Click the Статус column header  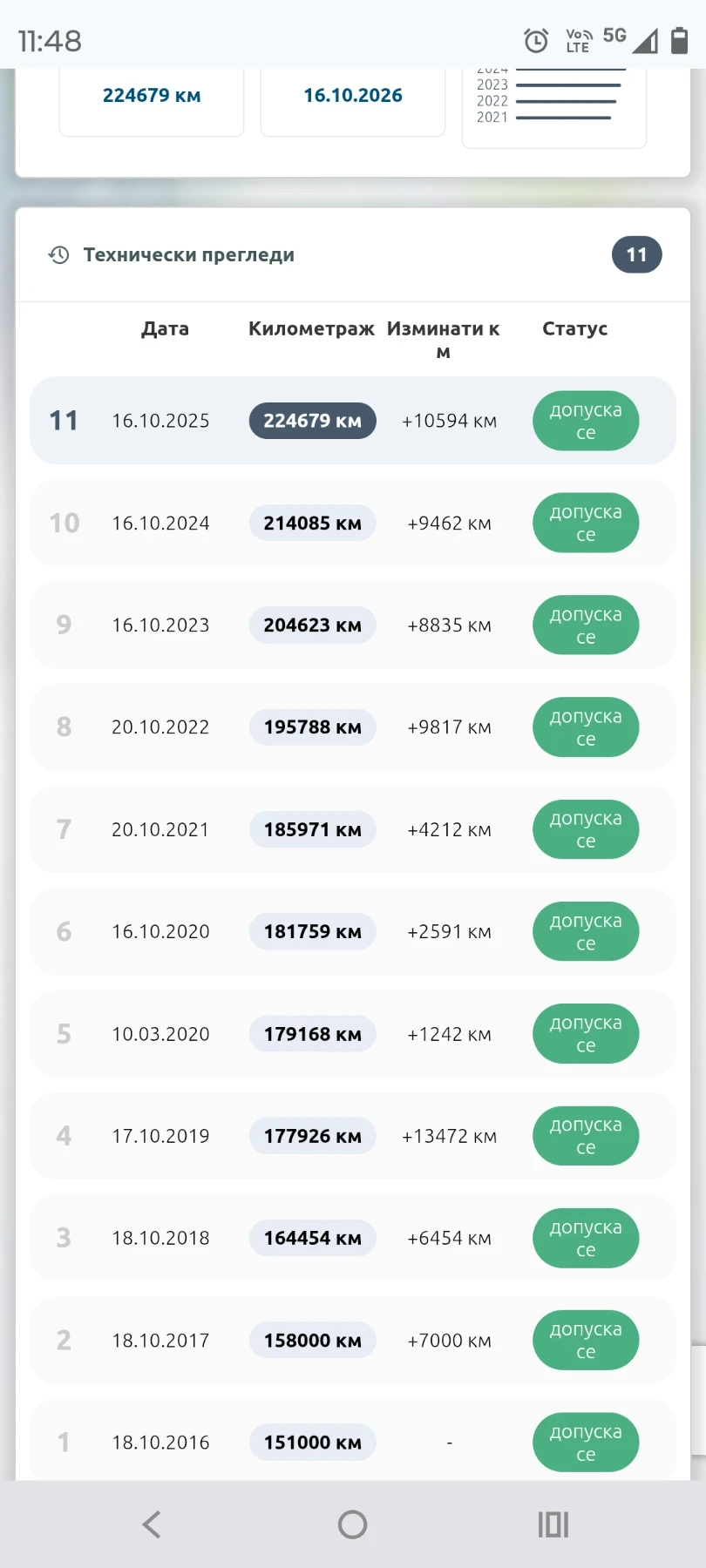tap(575, 328)
